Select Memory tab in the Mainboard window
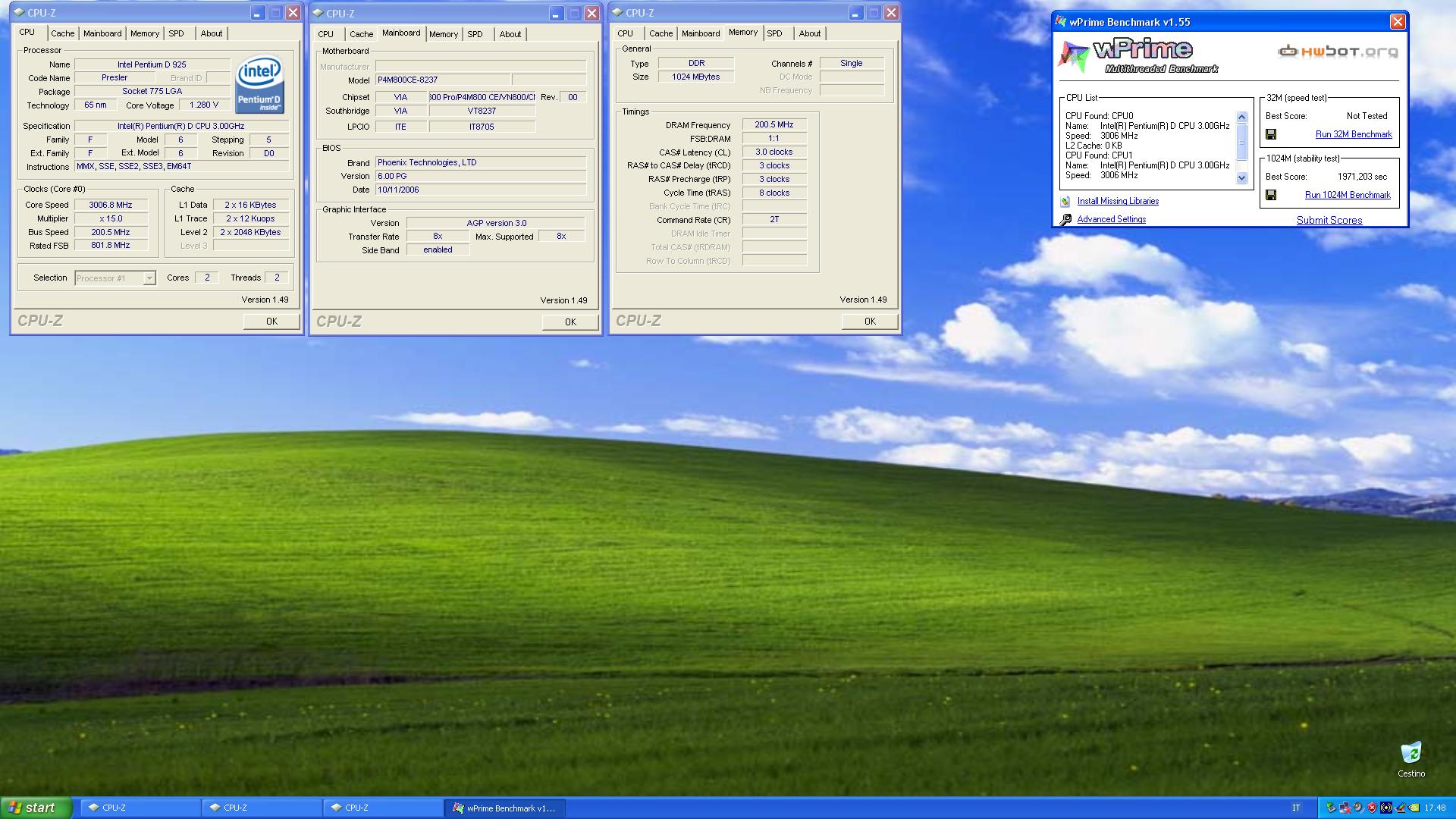Image resolution: width=1456 pixels, height=819 pixels. tap(444, 34)
